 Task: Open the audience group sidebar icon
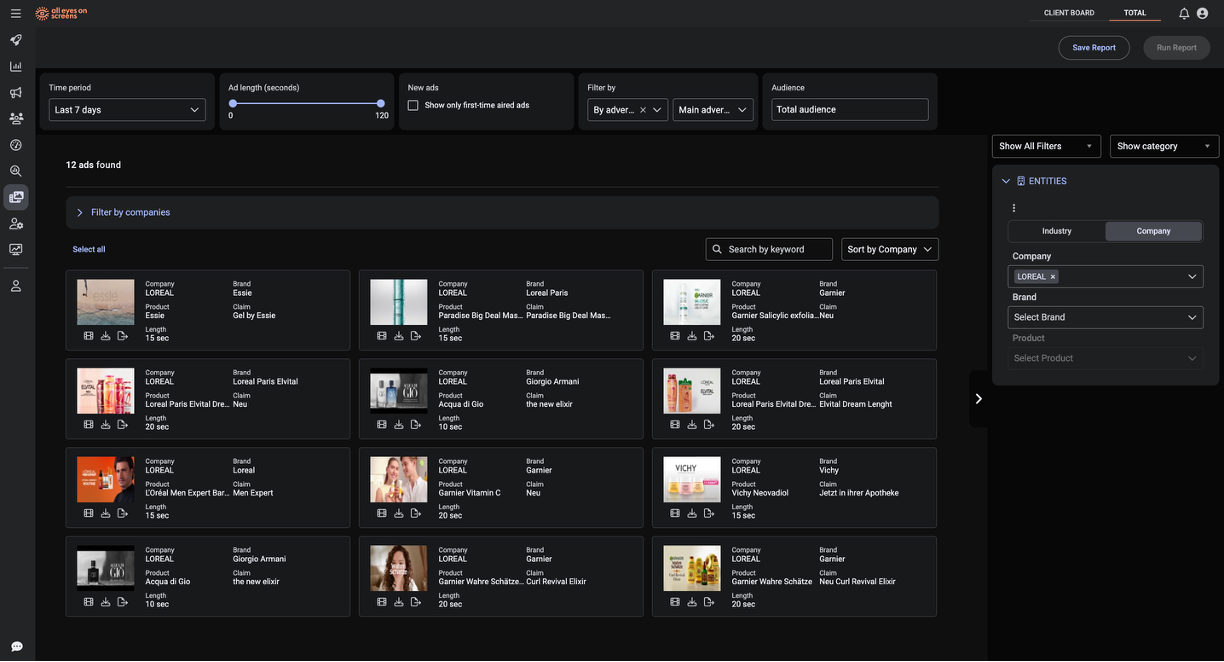(x=16, y=118)
